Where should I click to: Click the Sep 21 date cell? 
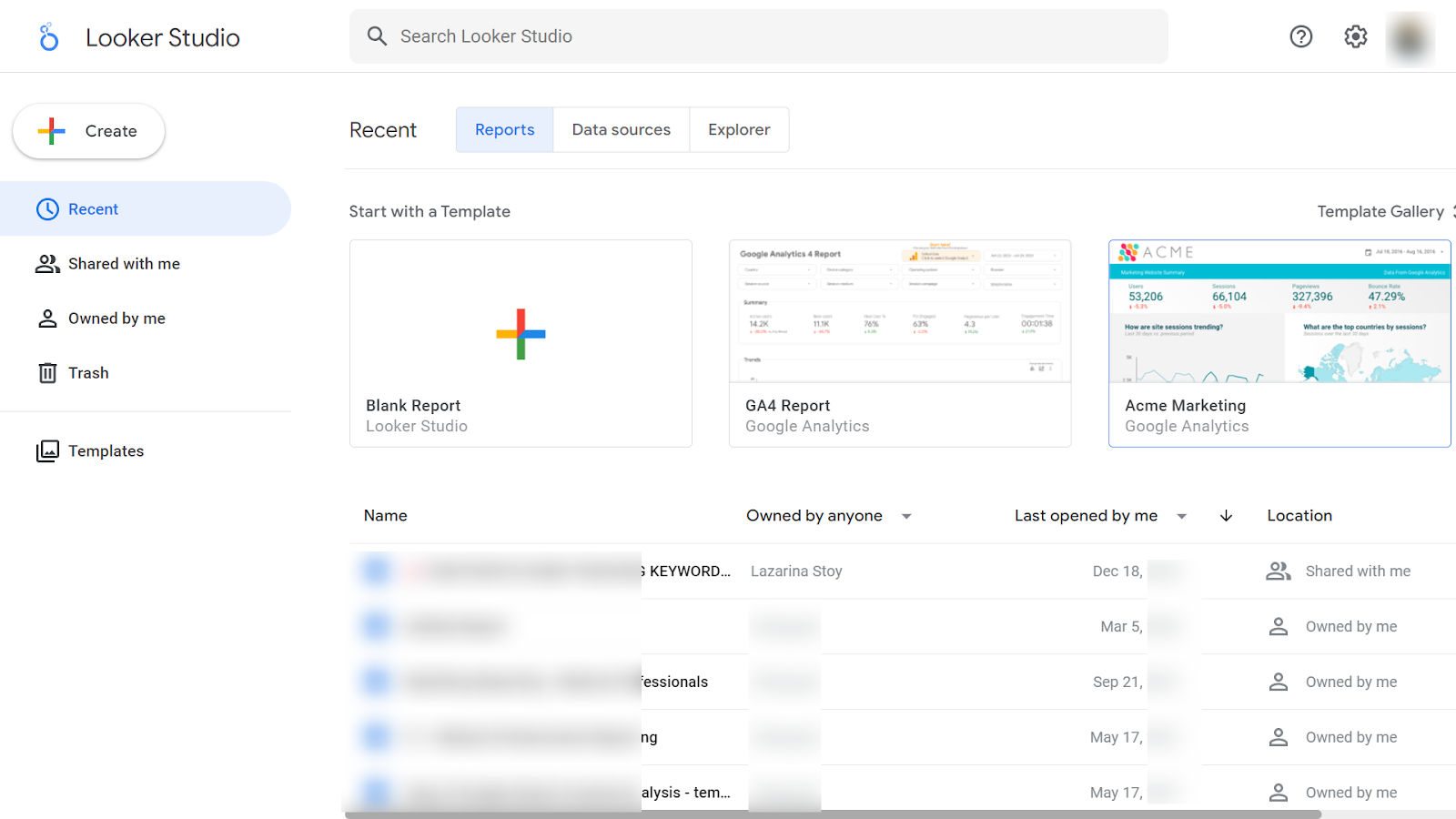click(1117, 682)
